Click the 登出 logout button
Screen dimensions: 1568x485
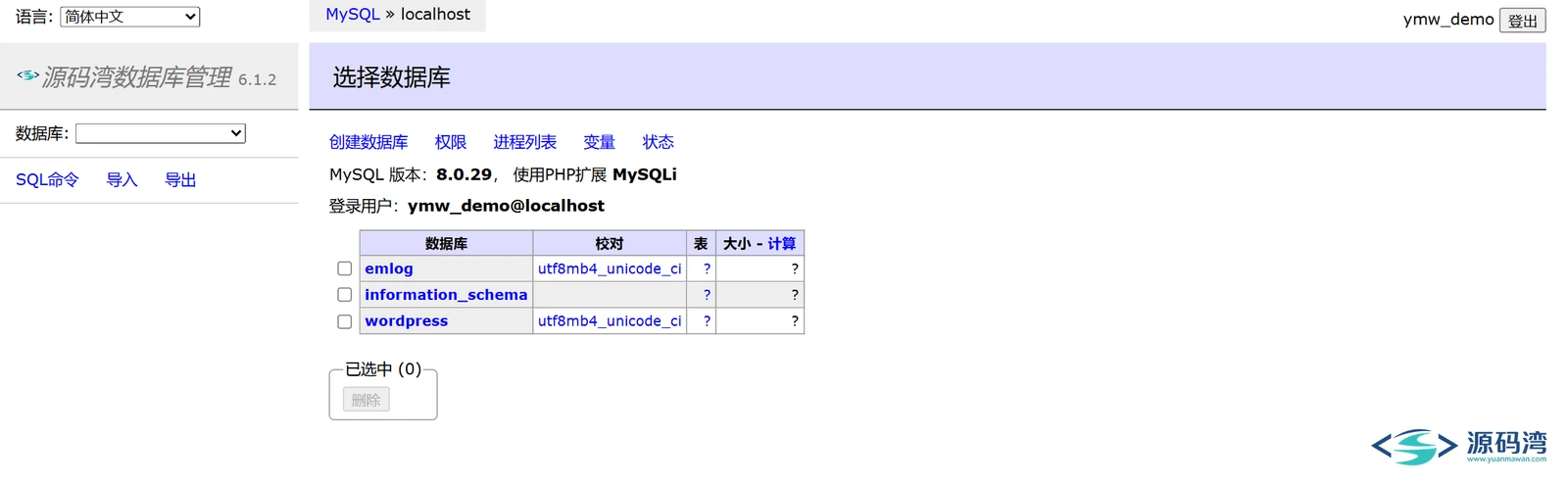pos(1523,21)
